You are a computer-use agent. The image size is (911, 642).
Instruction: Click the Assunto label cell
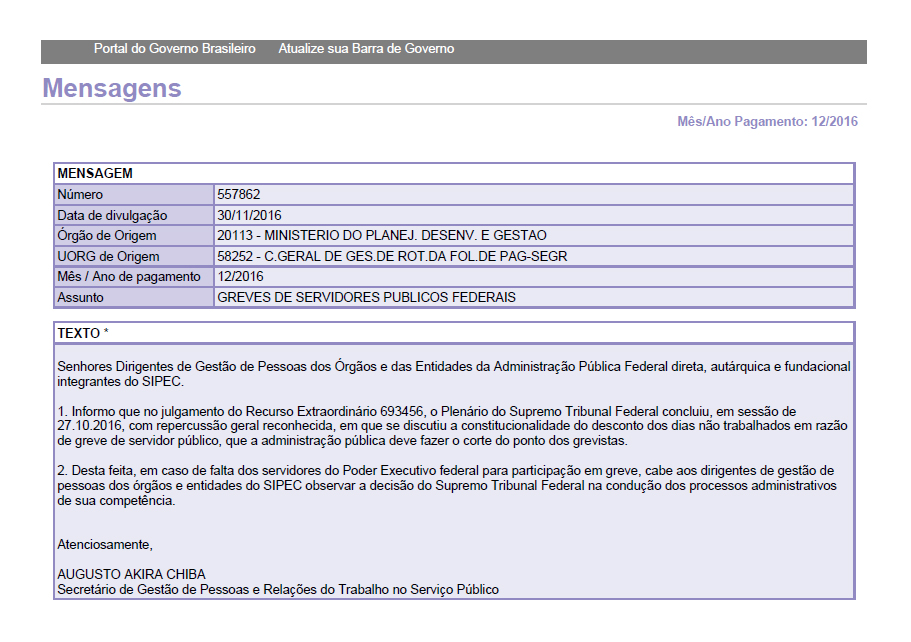[x=134, y=297]
